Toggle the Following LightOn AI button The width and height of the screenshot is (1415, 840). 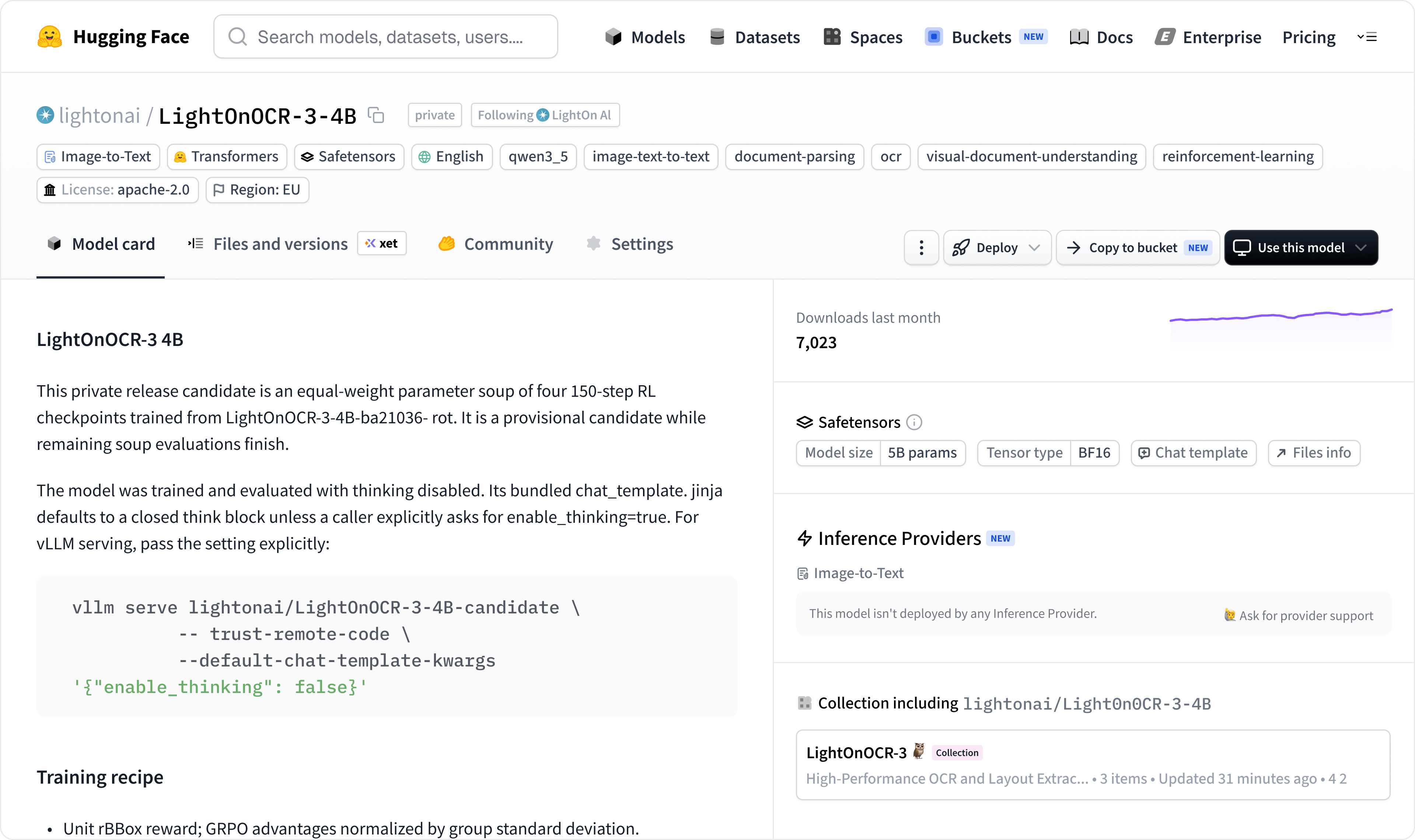click(x=545, y=115)
